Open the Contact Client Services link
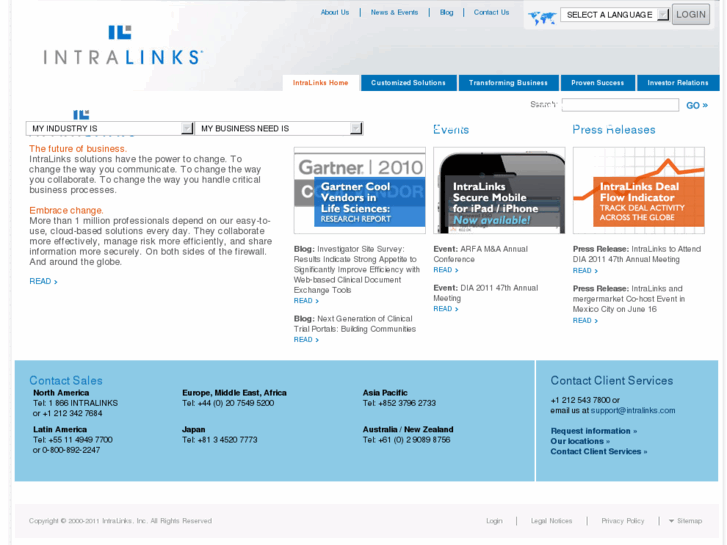727x545 pixels. pos(599,451)
